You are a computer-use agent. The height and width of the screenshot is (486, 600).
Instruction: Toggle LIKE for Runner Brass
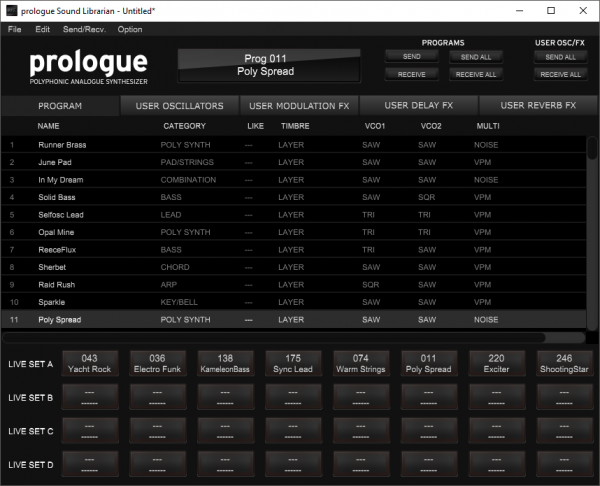(x=249, y=145)
